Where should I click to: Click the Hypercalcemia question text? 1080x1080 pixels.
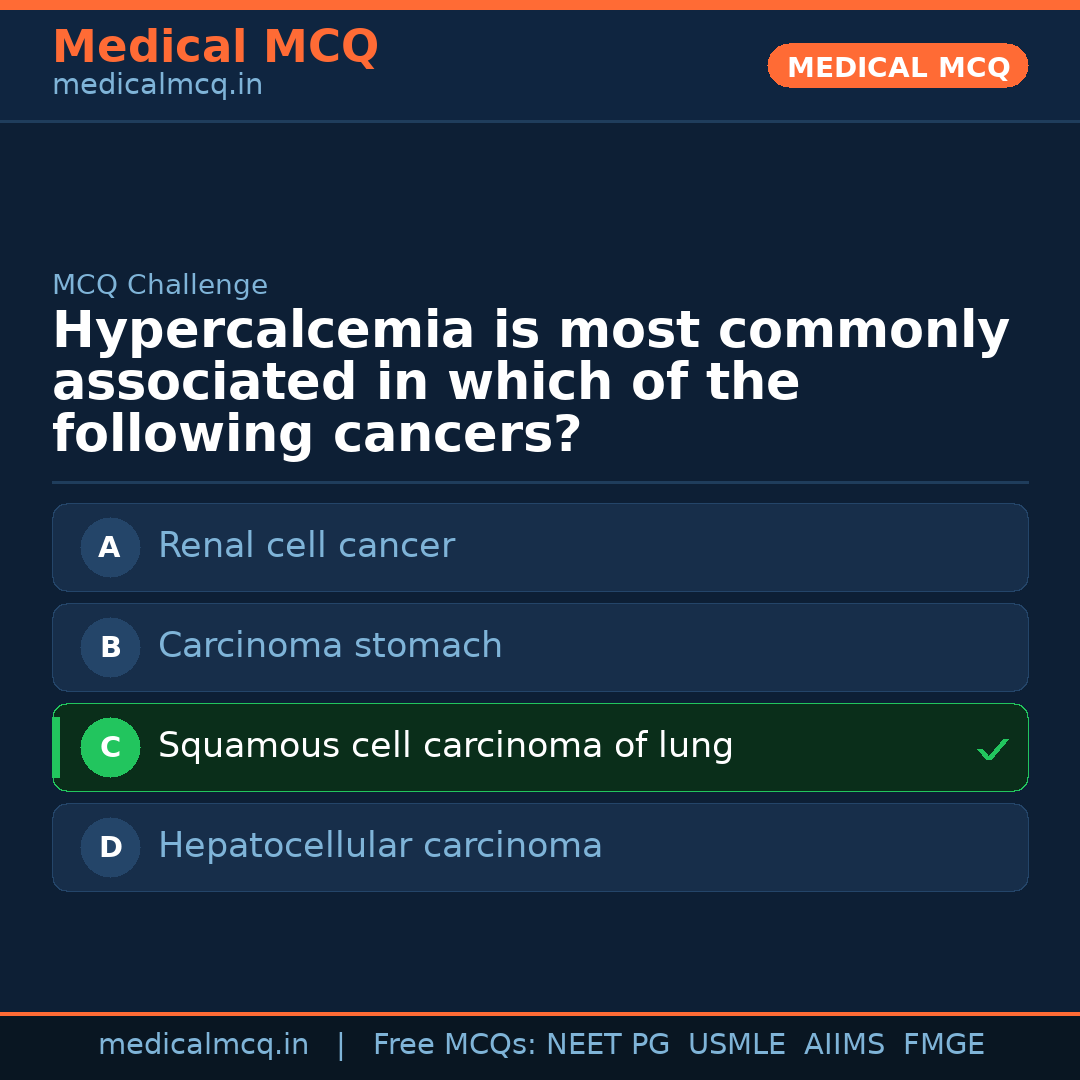click(x=530, y=383)
